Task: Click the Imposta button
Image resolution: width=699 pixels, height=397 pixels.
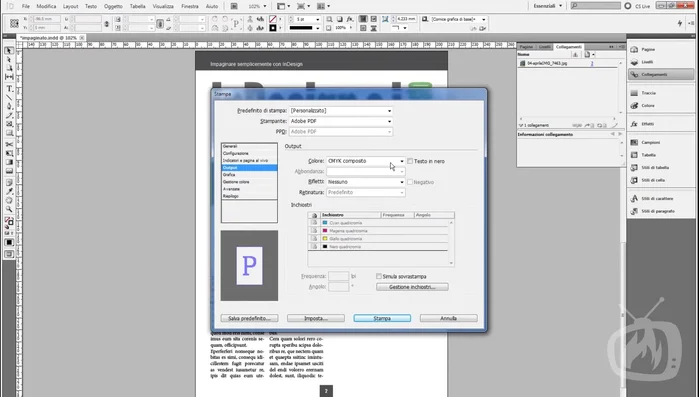Action: pos(316,318)
